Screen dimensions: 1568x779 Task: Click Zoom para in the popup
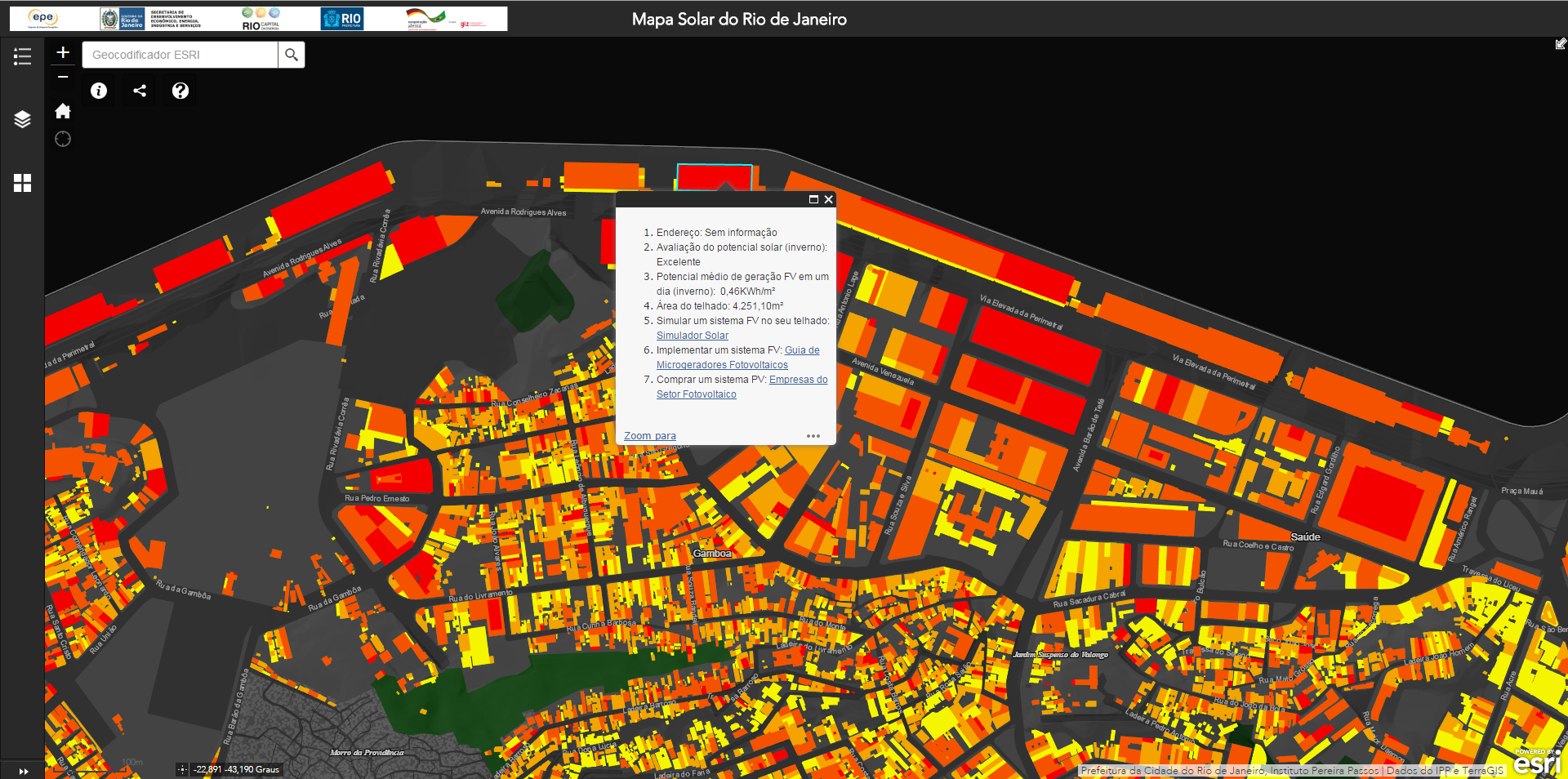[650, 436]
